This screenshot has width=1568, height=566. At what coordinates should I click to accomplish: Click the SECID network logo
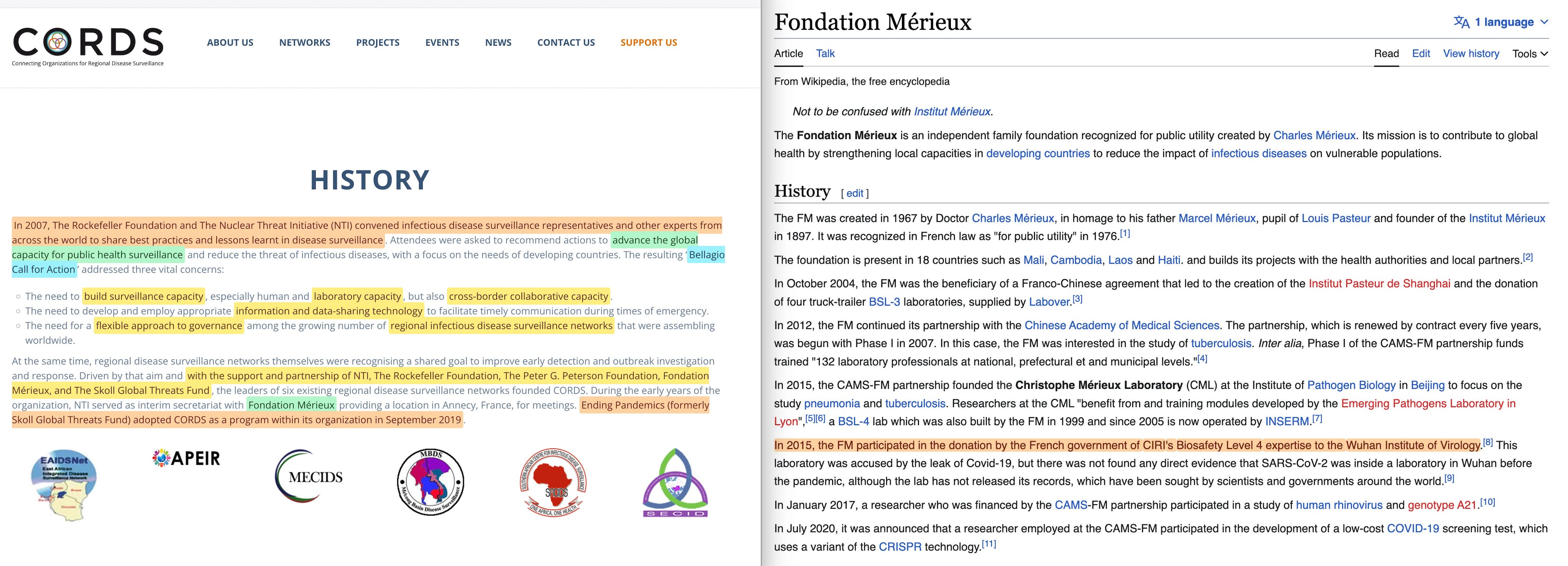[x=676, y=483]
